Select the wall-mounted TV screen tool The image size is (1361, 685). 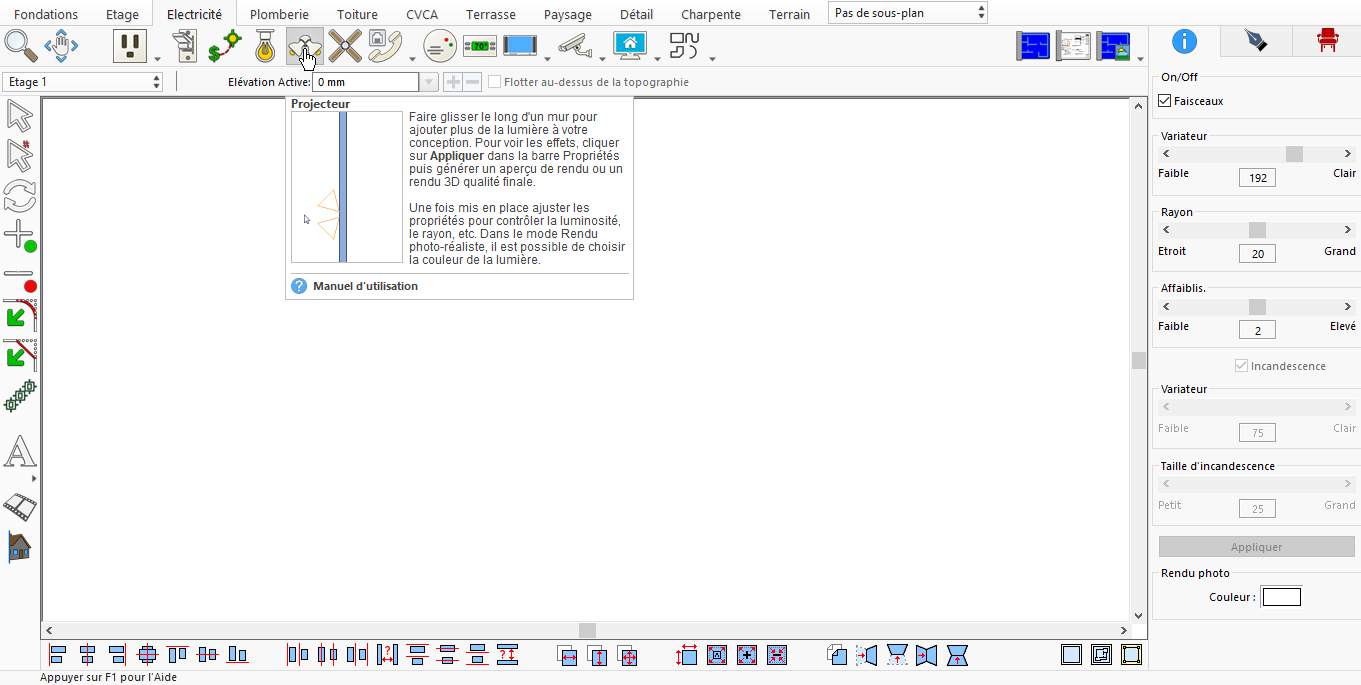[520, 45]
